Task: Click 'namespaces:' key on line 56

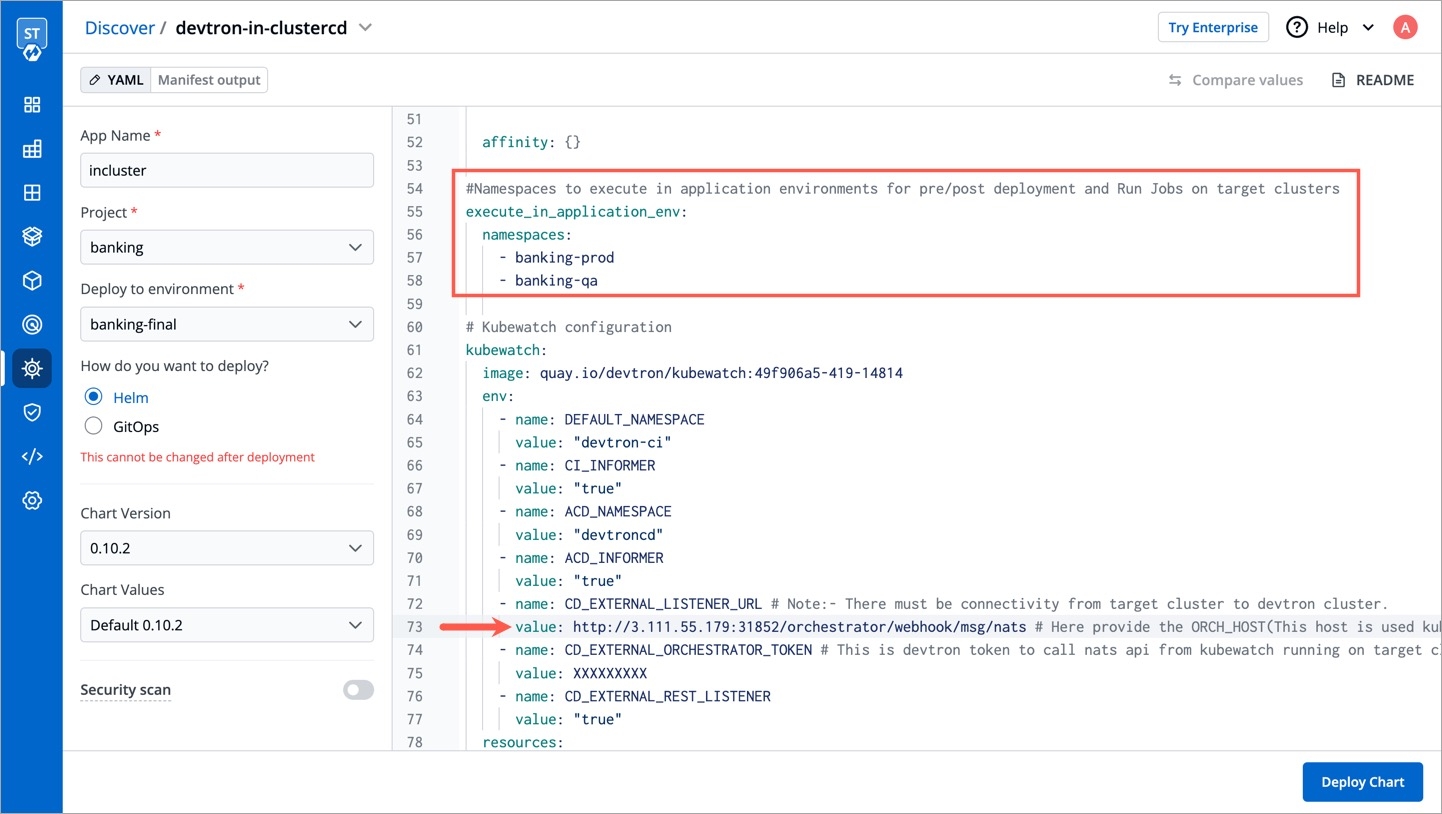Action: pyautogui.click(x=527, y=234)
